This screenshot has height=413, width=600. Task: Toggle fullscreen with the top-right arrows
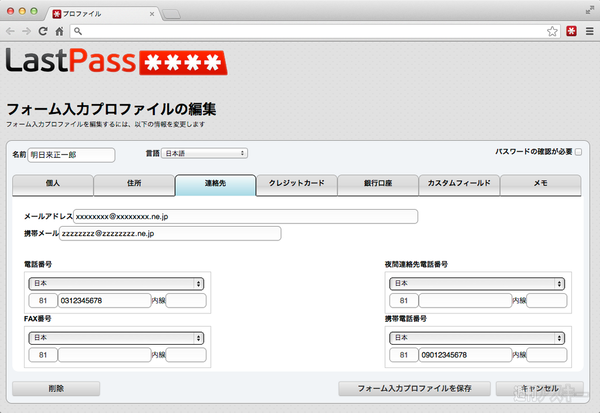(x=590, y=10)
